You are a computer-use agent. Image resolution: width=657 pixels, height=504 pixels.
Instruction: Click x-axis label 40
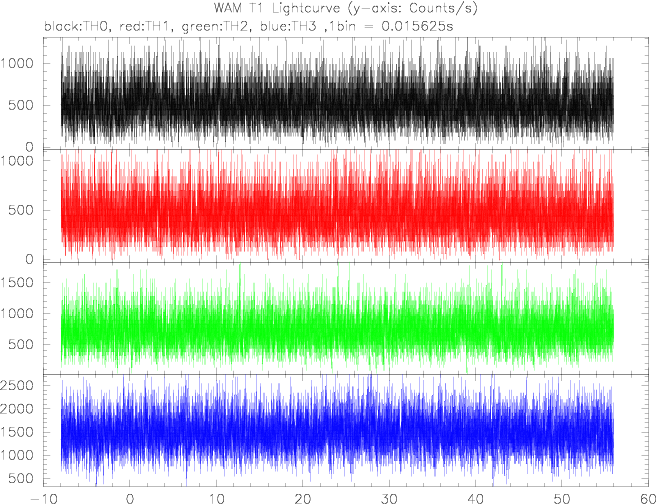pos(476,499)
